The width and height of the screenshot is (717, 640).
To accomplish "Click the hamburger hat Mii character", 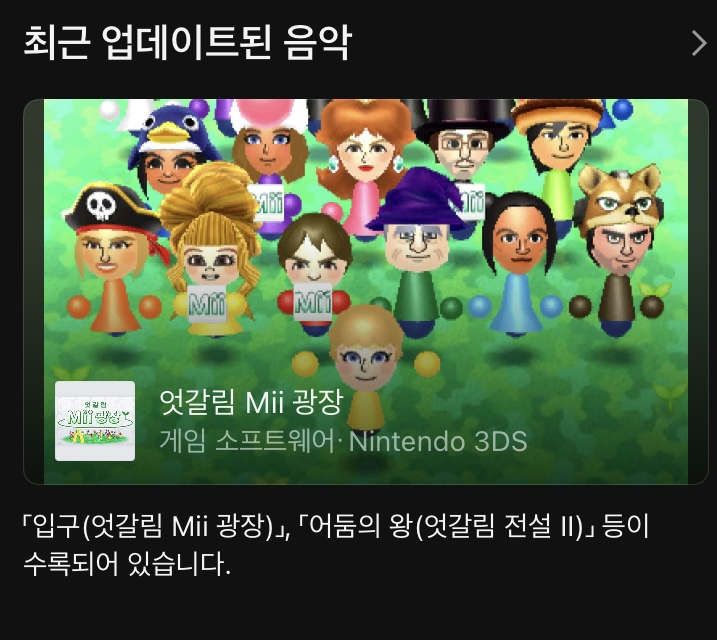I will click(x=560, y=151).
